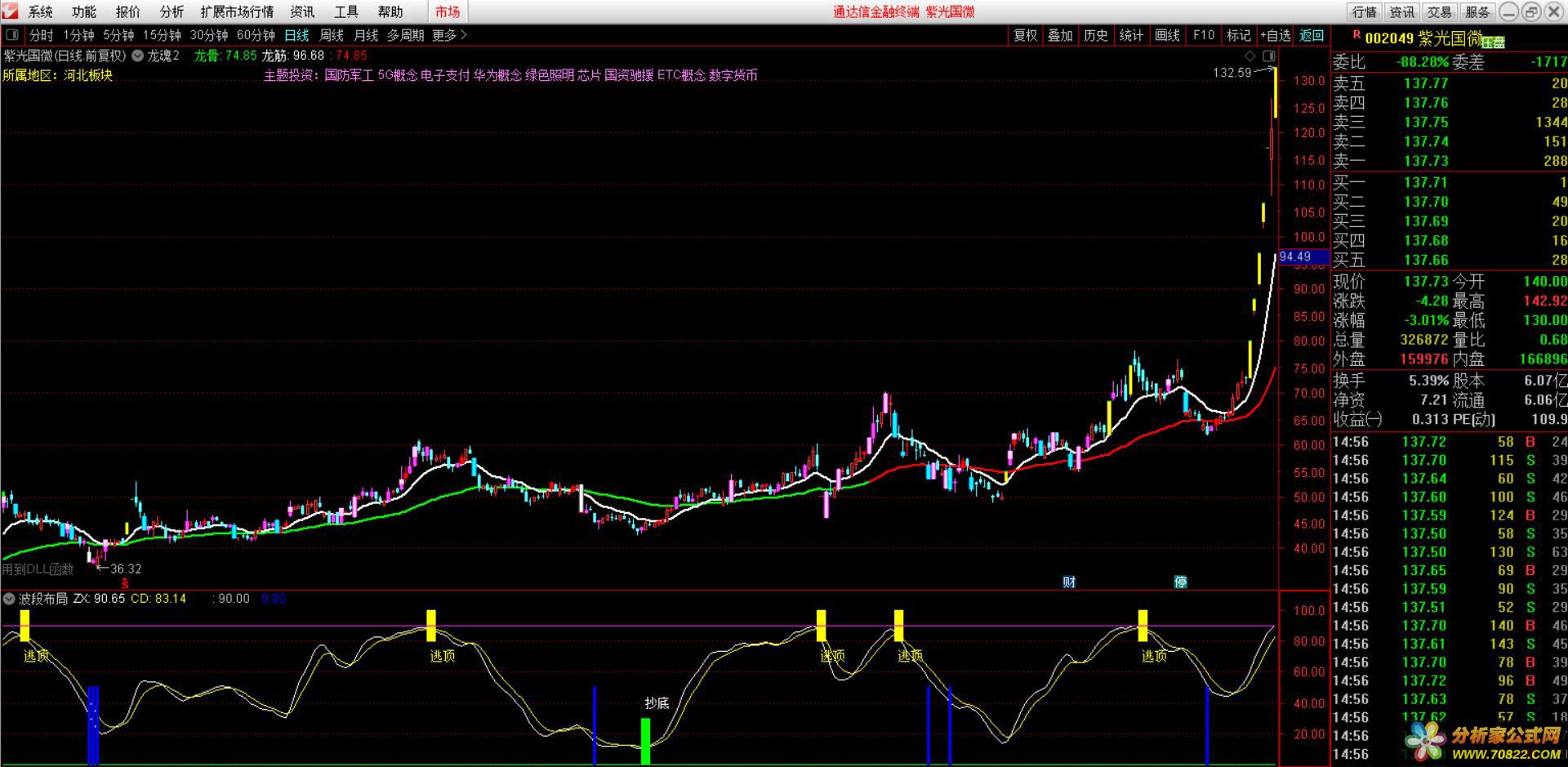Open the 报价 menu
1568x767 pixels.
[127, 11]
